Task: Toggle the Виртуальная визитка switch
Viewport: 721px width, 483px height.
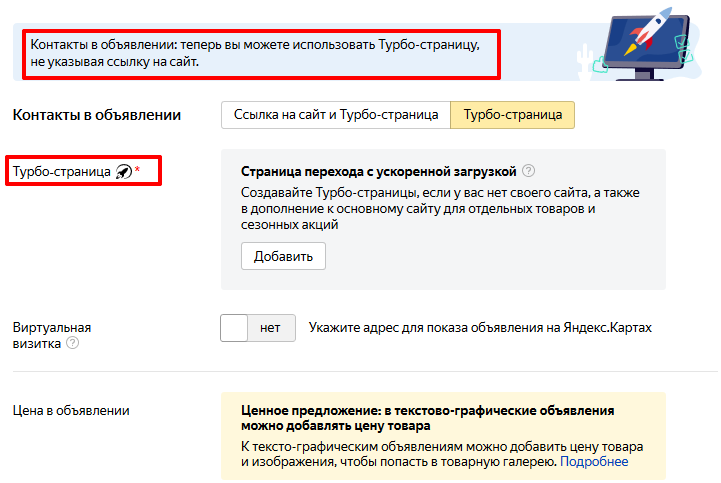Action: 258,328
